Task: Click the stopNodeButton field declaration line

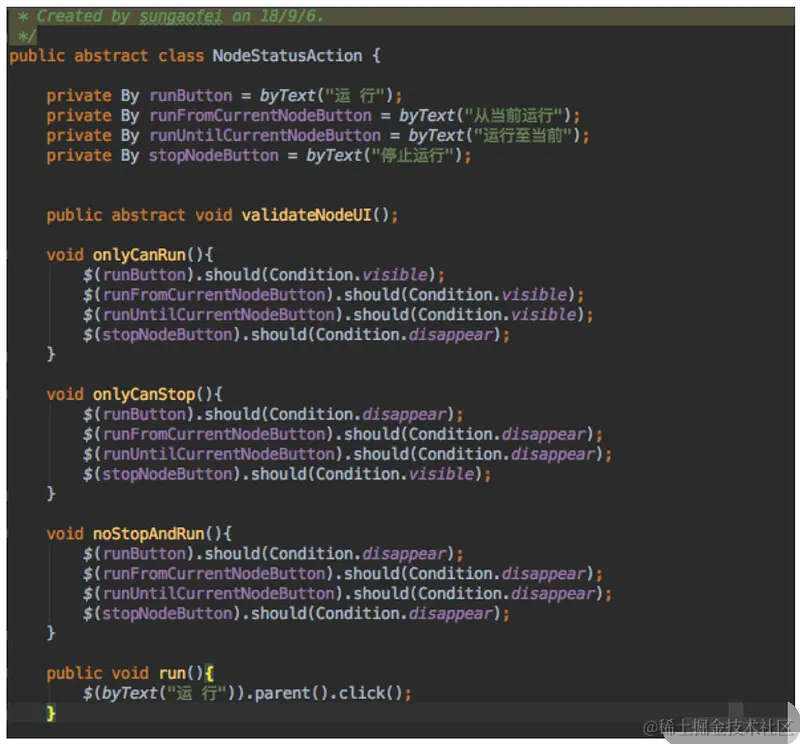Action: 259,155
